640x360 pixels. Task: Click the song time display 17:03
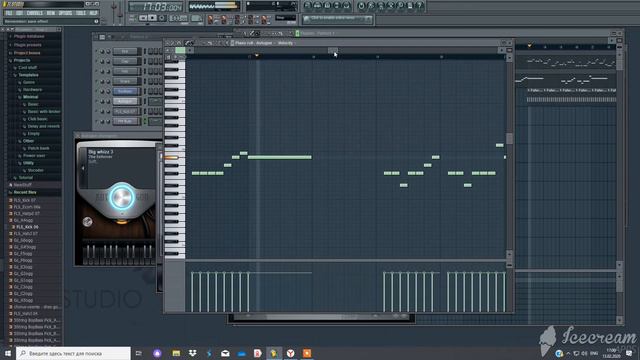[156, 7]
